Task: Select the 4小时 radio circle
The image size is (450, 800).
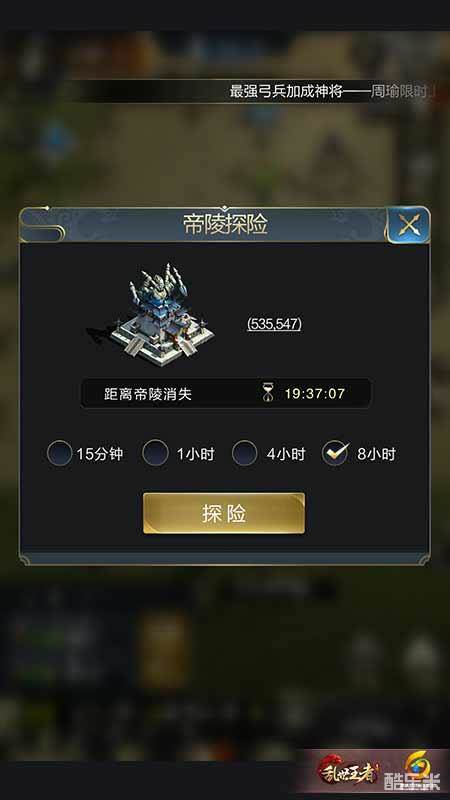Action: (245, 454)
